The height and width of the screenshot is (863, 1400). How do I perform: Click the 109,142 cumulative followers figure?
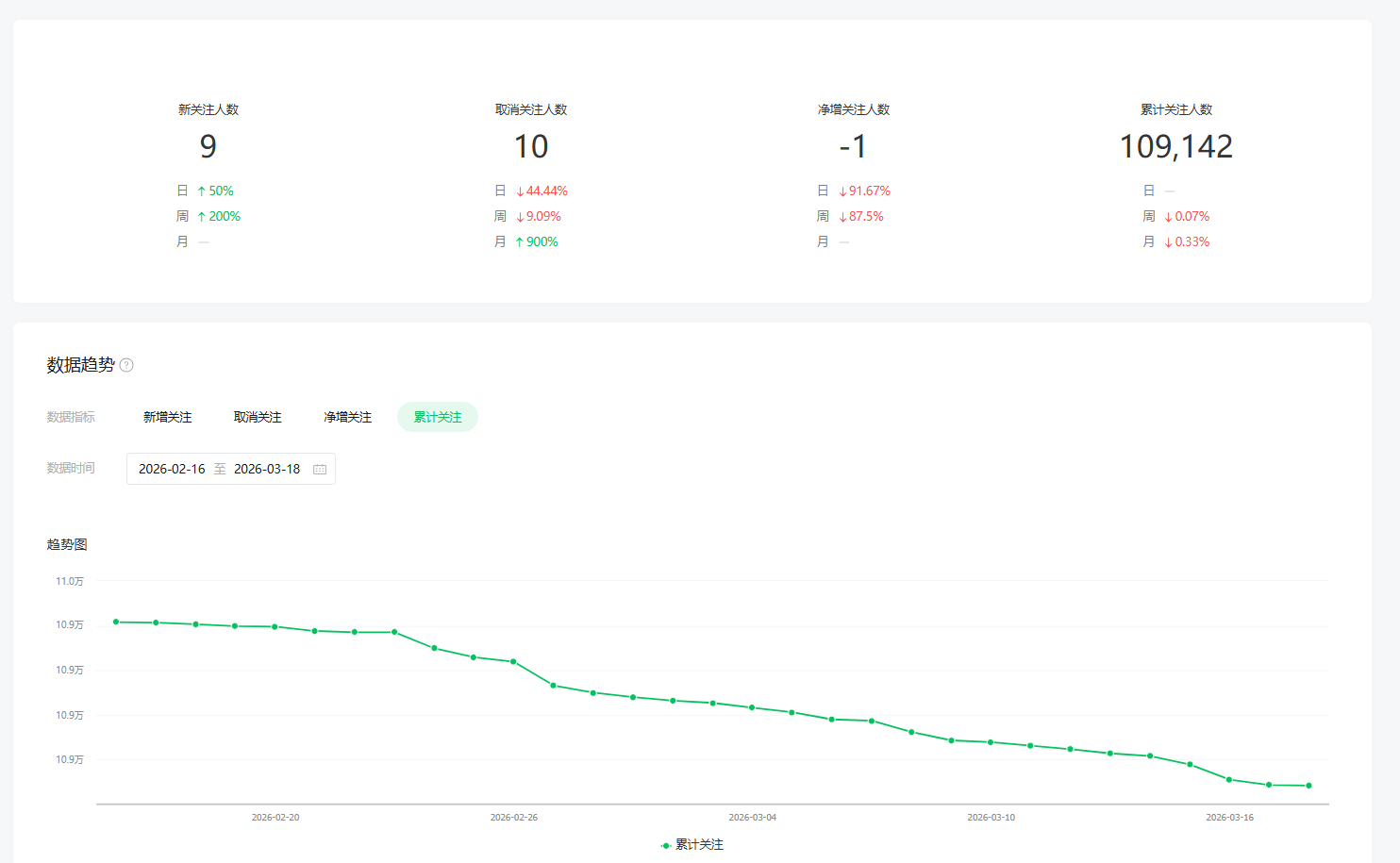pyautogui.click(x=1175, y=146)
